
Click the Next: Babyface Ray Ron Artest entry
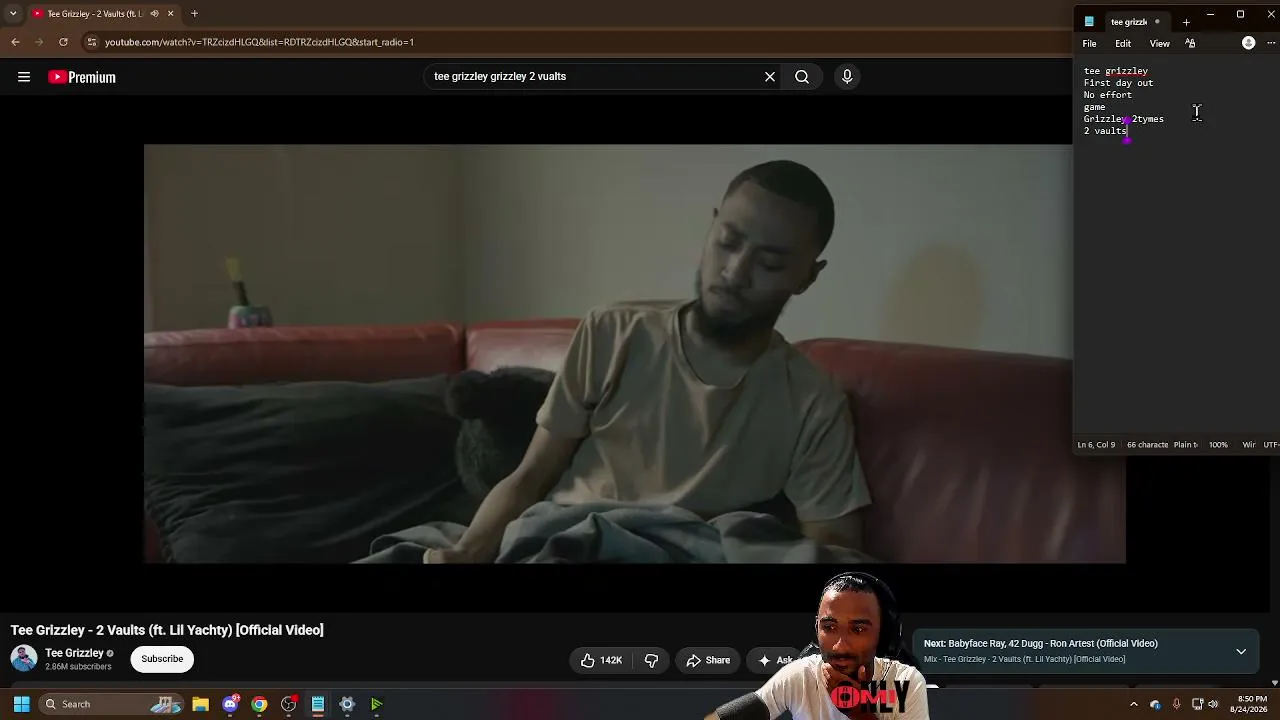click(1040, 643)
